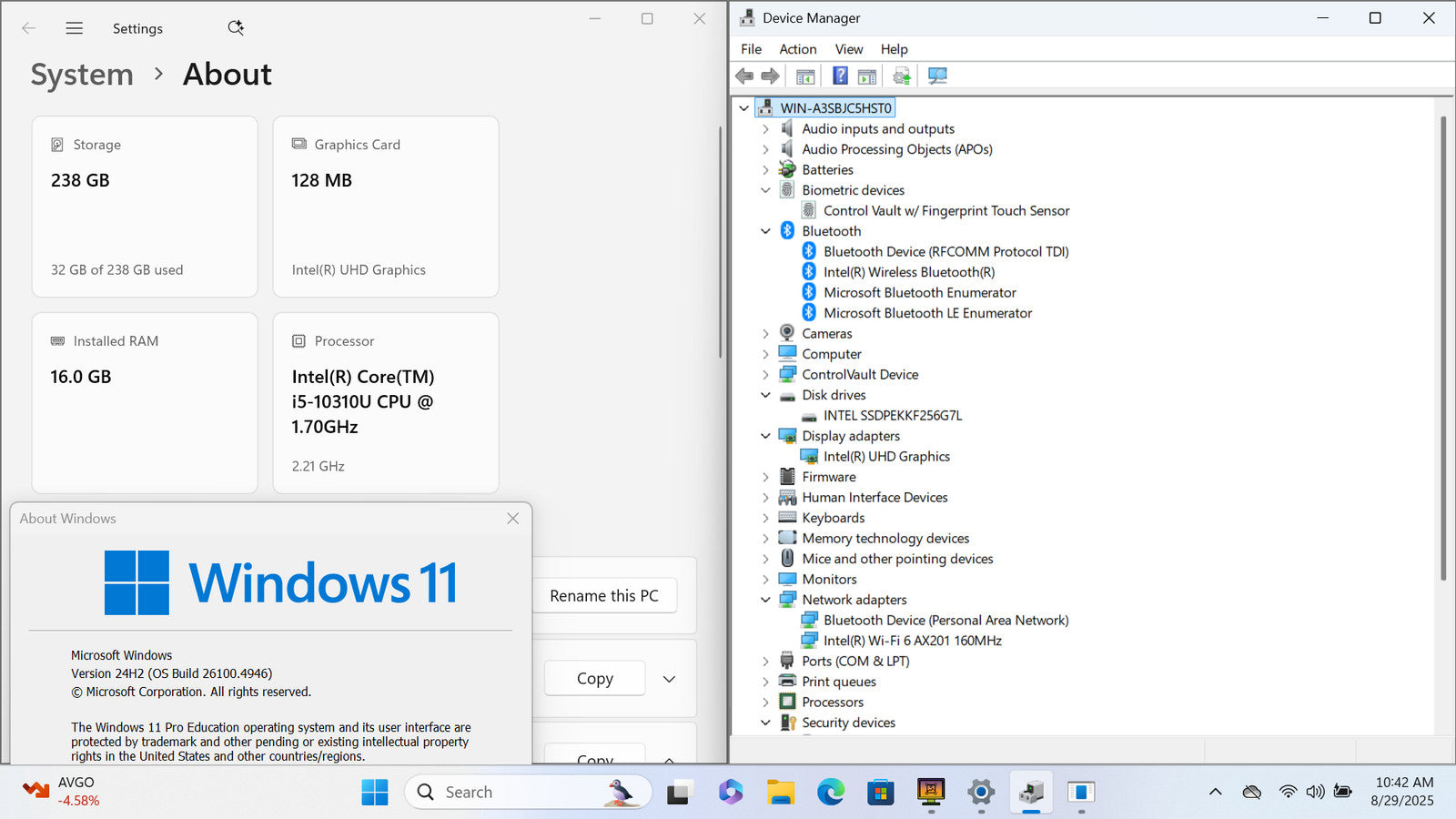The width and height of the screenshot is (1456, 819).
Task: Close the About Windows dialog
Action: point(512,518)
